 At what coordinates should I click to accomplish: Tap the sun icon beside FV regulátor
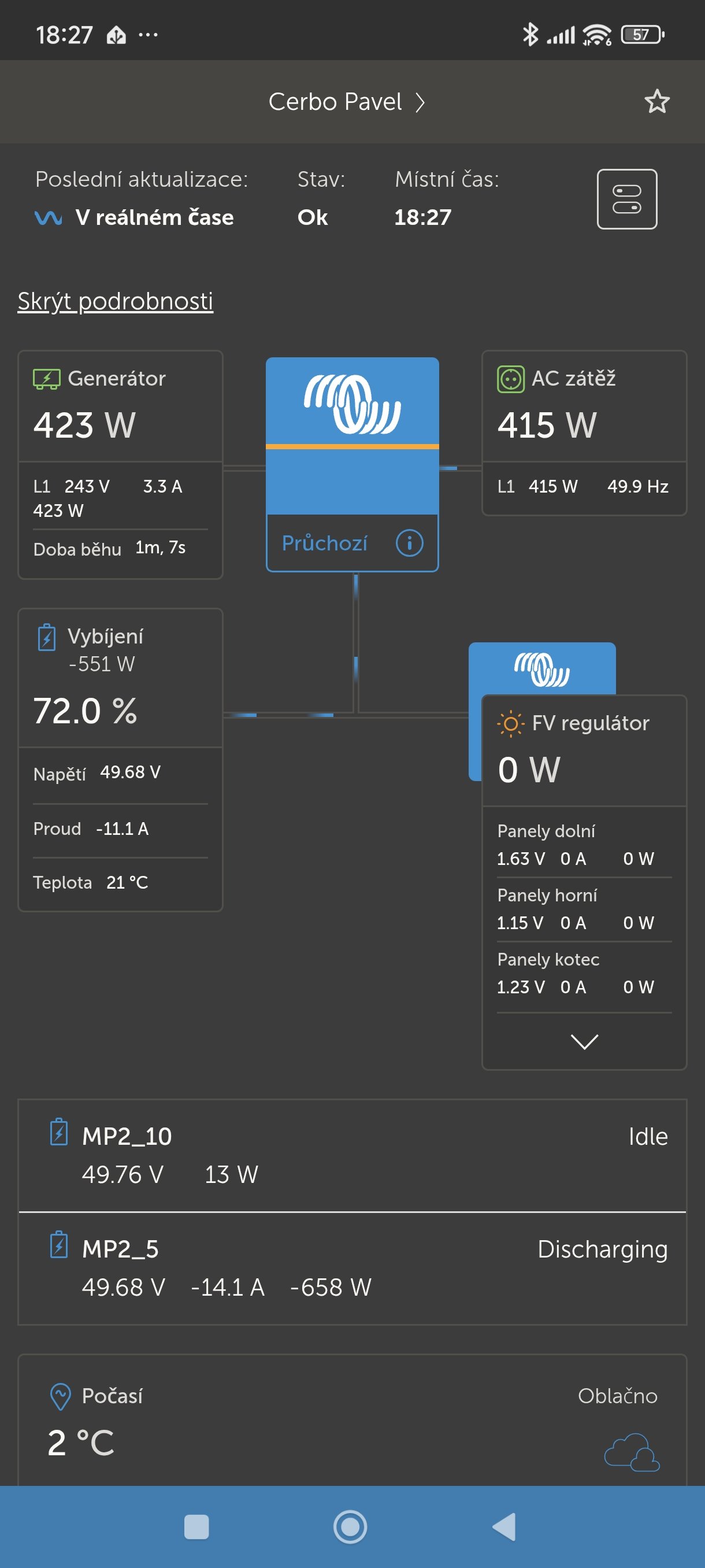click(x=510, y=723)
